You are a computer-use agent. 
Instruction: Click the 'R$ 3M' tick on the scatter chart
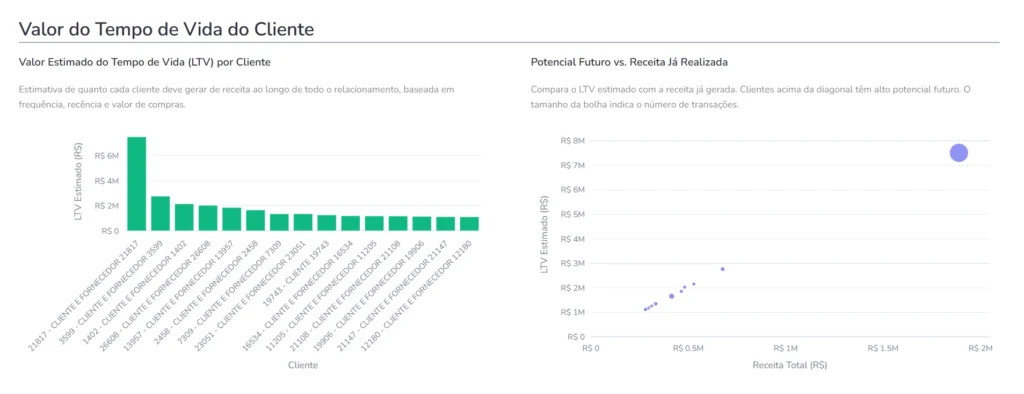click(573, 263)
